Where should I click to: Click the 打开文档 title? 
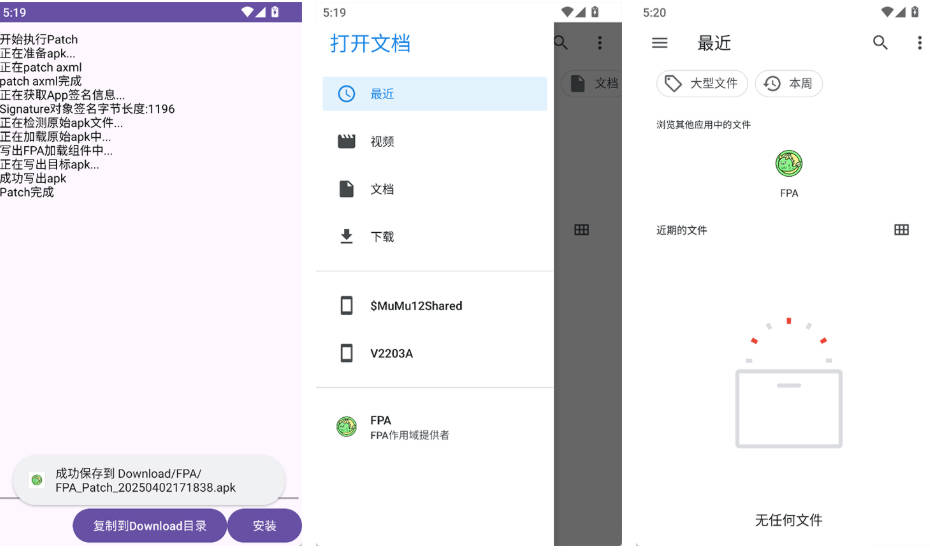click(x=370, y=43)
